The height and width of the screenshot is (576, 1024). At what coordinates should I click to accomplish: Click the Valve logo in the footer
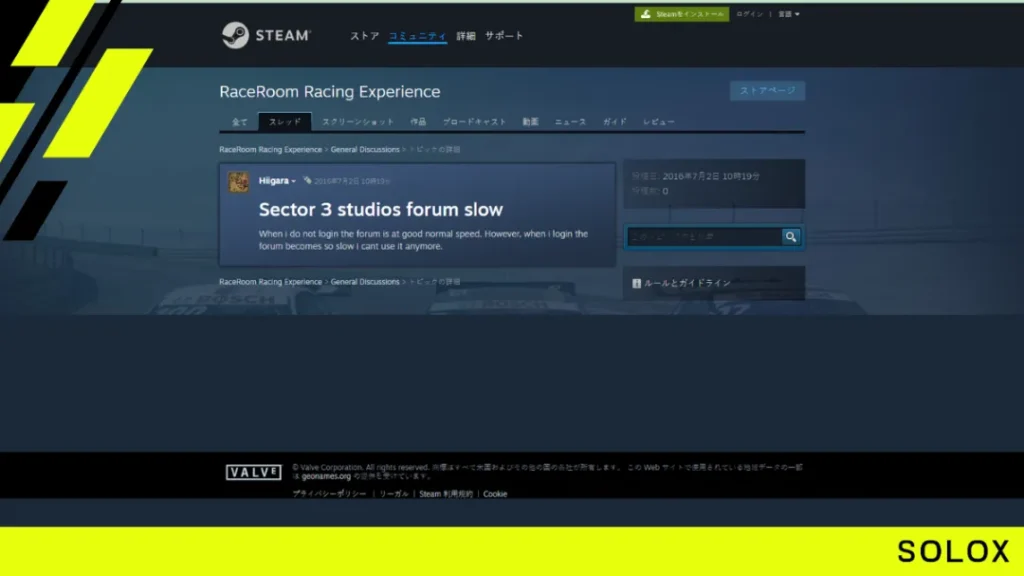[x=253, y=472]
